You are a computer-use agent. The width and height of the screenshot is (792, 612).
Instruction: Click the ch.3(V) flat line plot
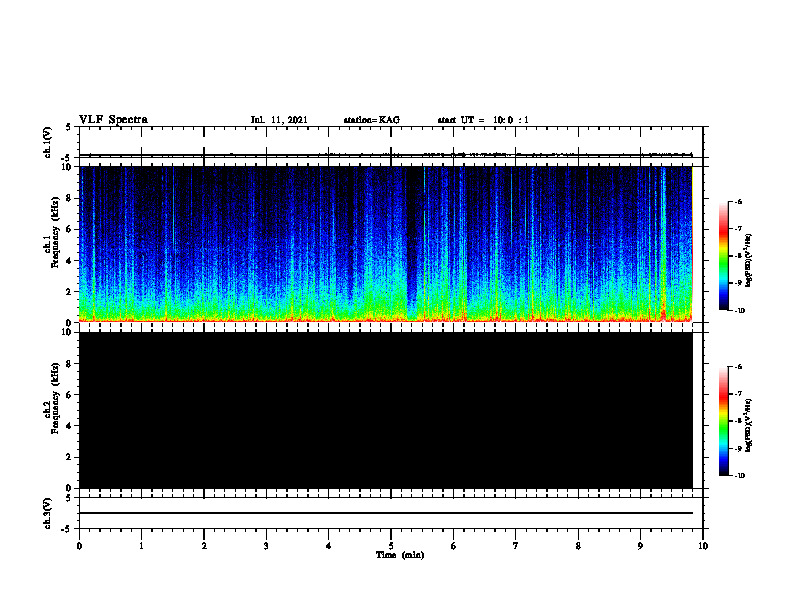click(391, 513)
